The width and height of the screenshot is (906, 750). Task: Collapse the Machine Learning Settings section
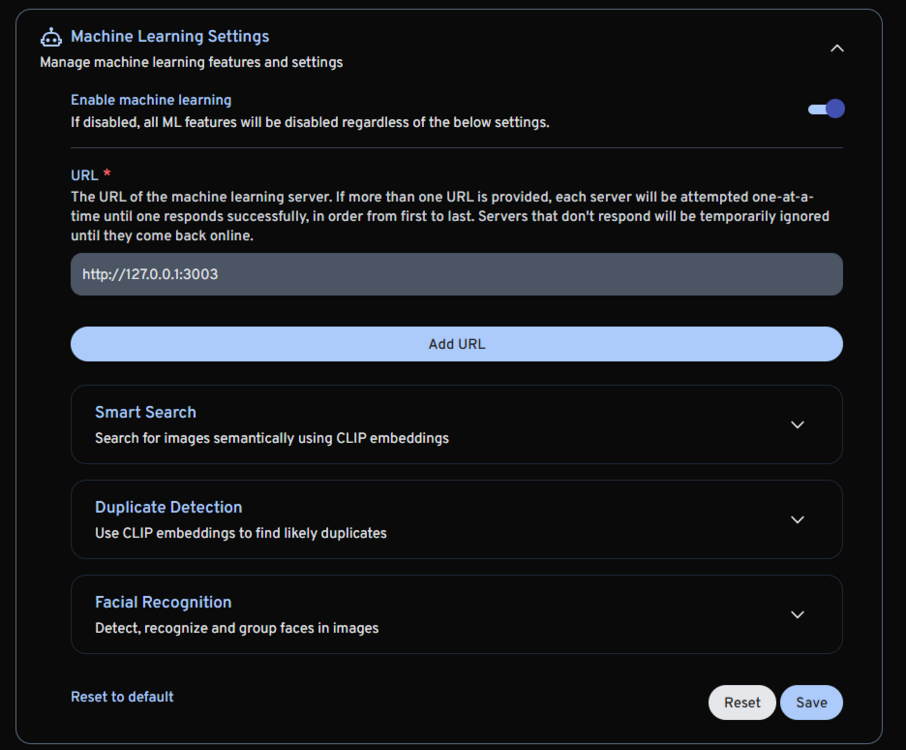point(837,49)
